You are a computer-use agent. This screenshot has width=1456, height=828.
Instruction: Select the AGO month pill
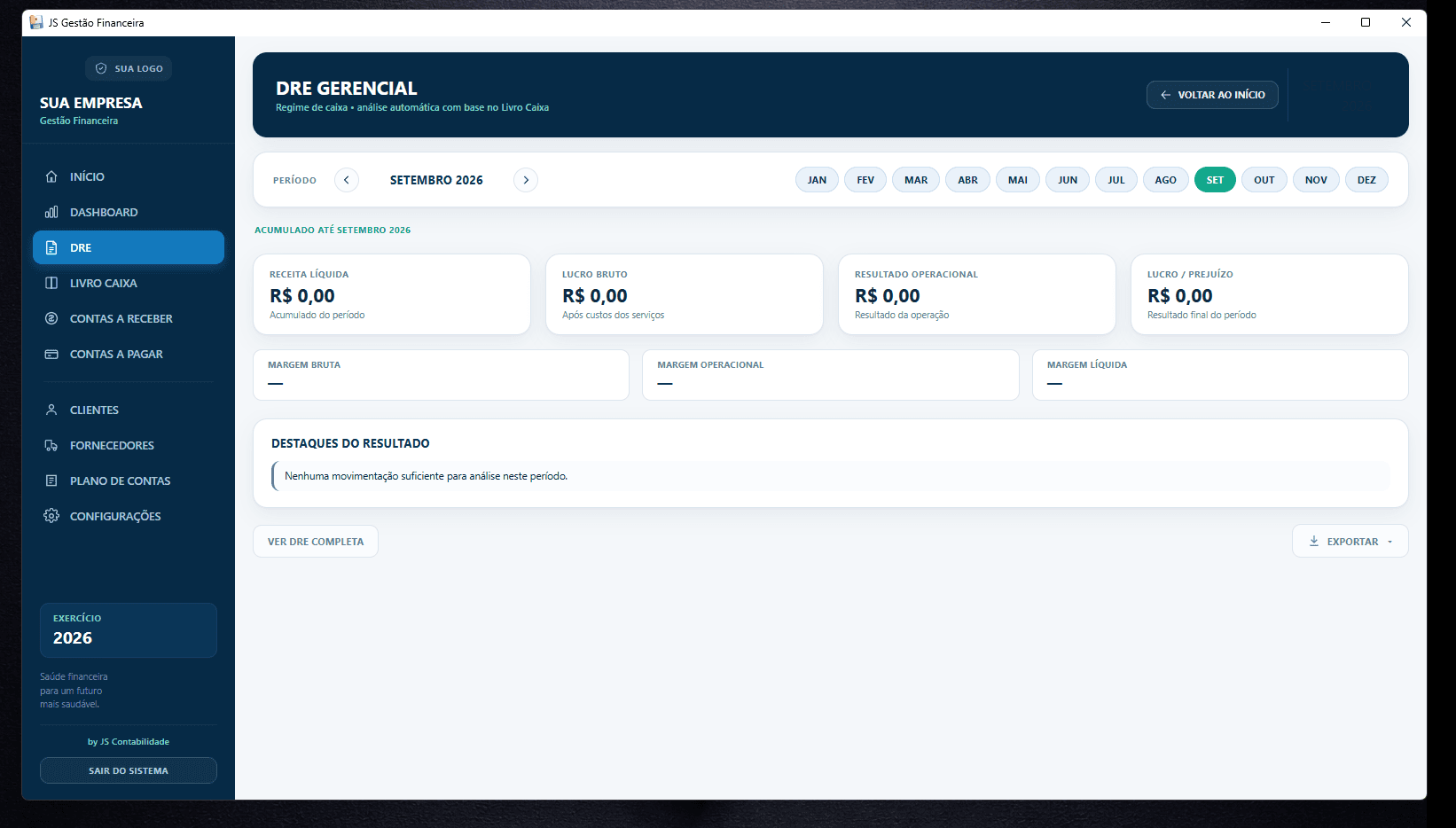coord(1166,180)
